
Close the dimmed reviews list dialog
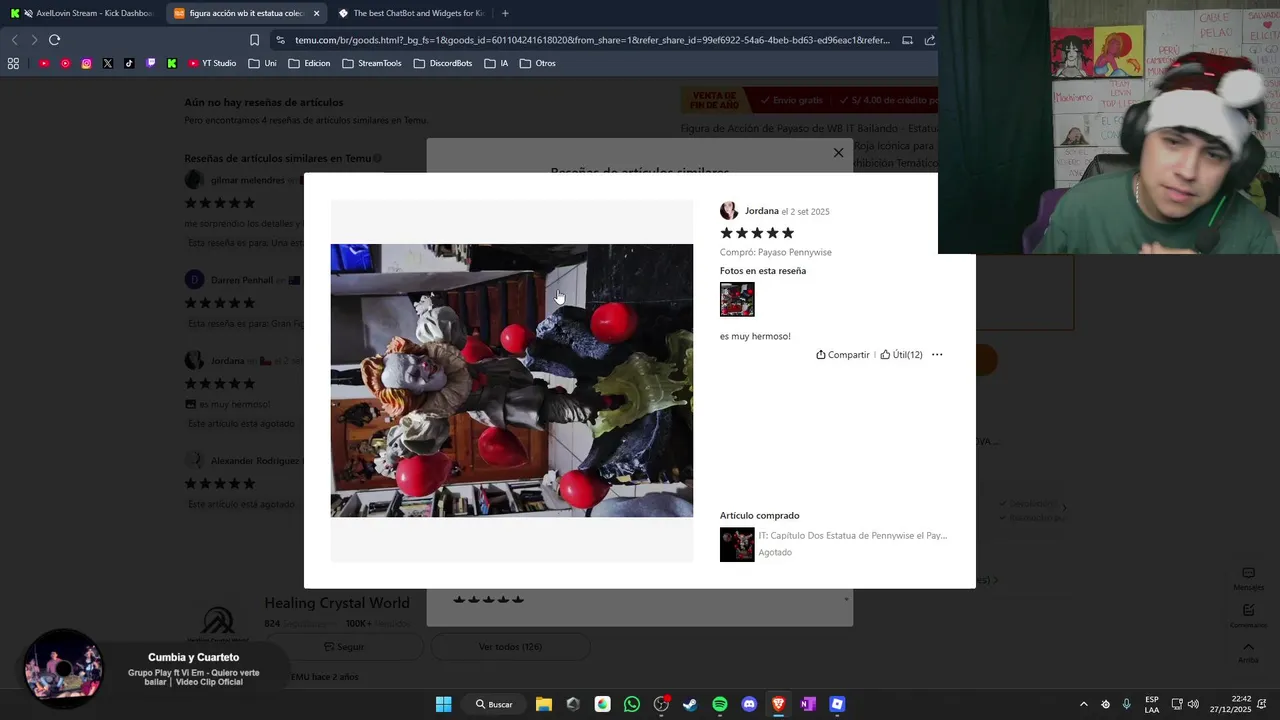point(838,153)
